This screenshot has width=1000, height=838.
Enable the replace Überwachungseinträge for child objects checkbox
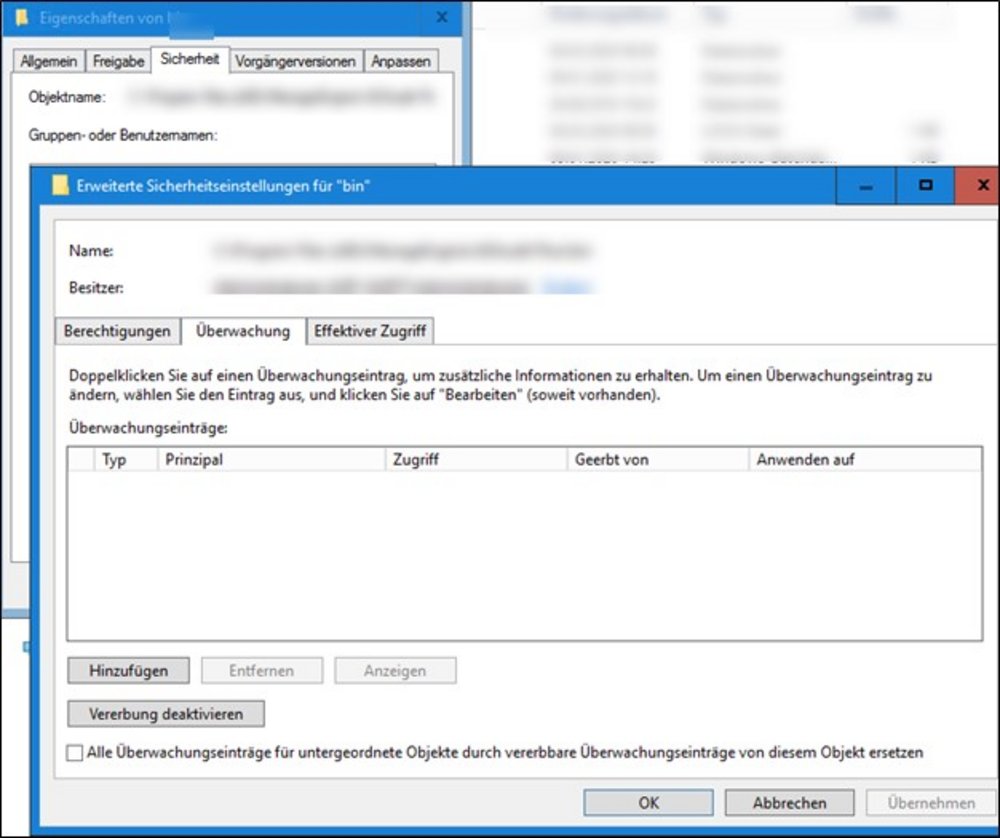(x=75, y=753)
